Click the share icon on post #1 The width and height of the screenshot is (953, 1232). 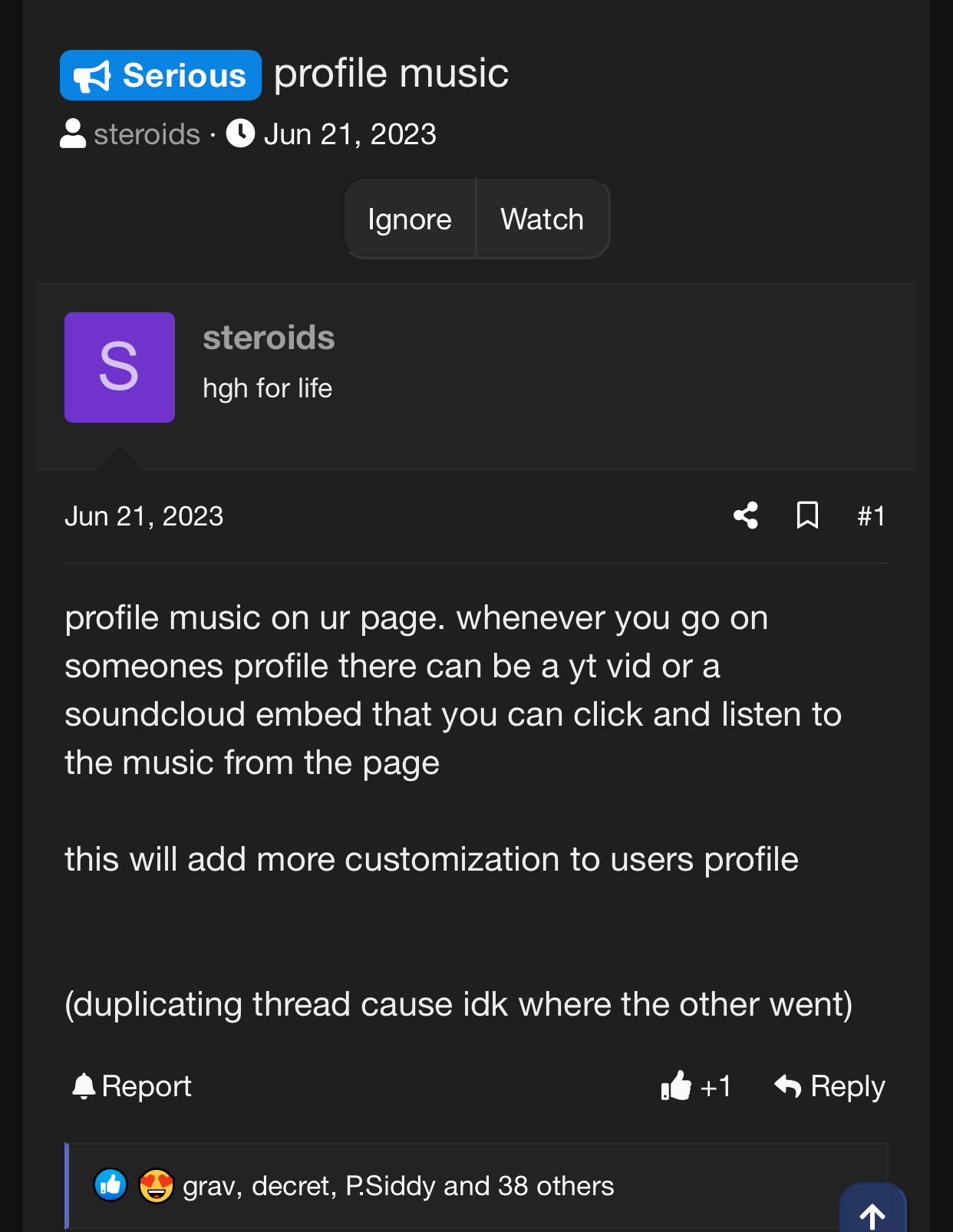(745, 516)
